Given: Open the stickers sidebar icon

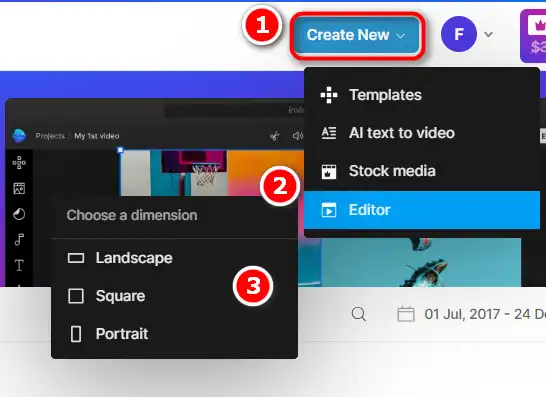Looking at the screenshot, I should 19,214.
